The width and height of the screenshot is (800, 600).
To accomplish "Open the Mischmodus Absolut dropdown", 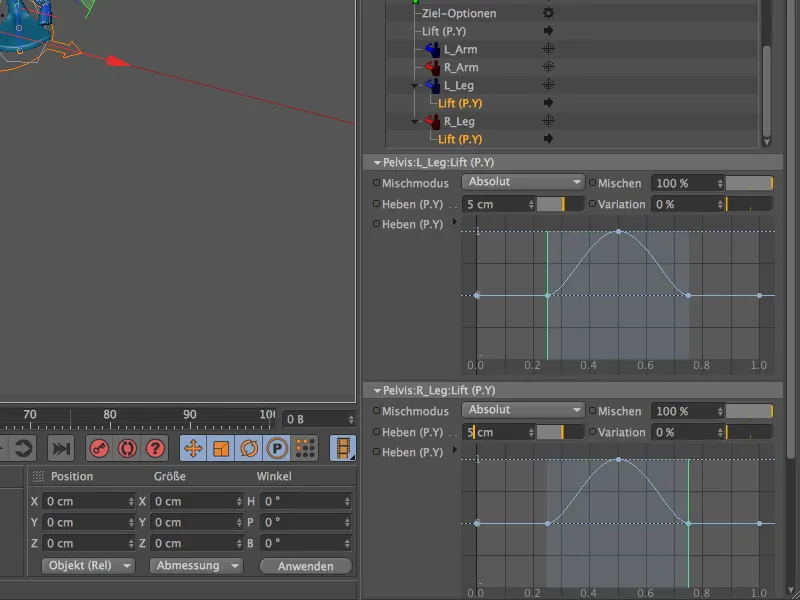I will [522, 182].
